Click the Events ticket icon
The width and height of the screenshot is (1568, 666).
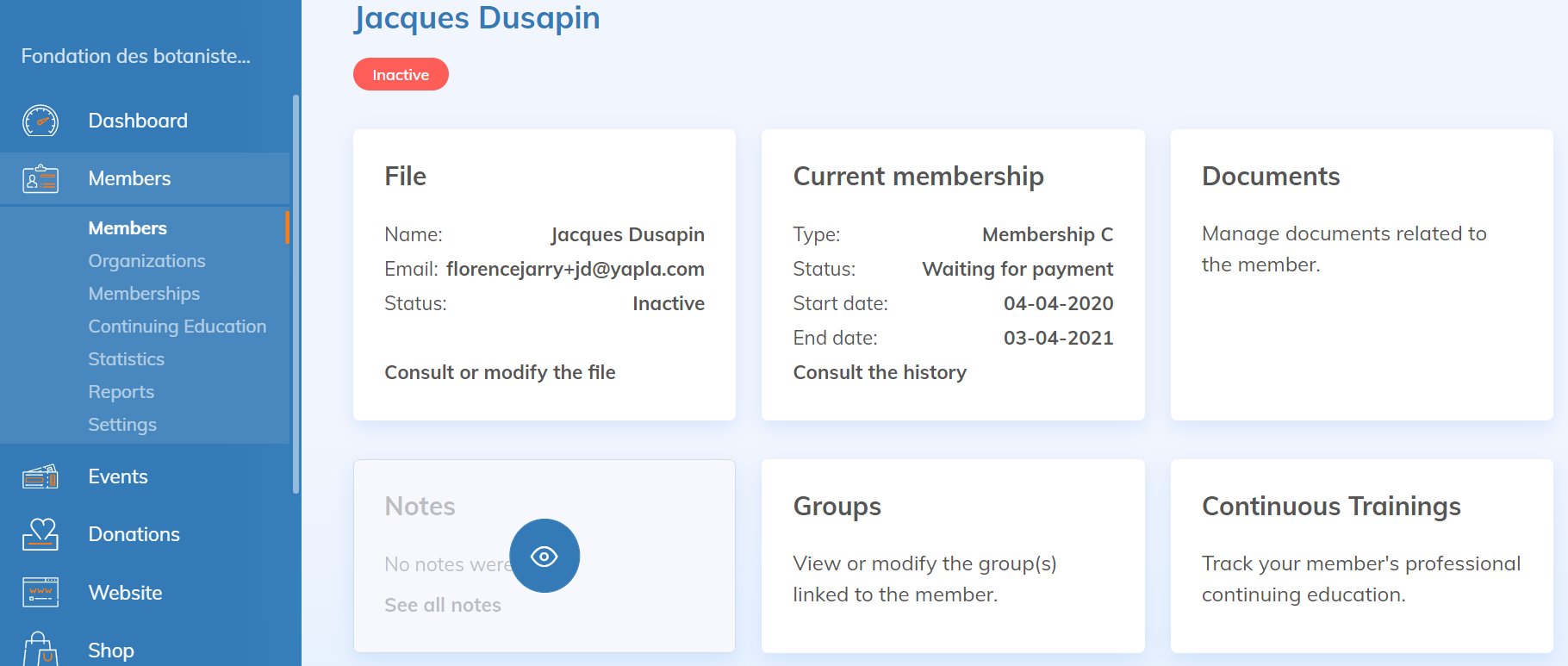point(40,476)
